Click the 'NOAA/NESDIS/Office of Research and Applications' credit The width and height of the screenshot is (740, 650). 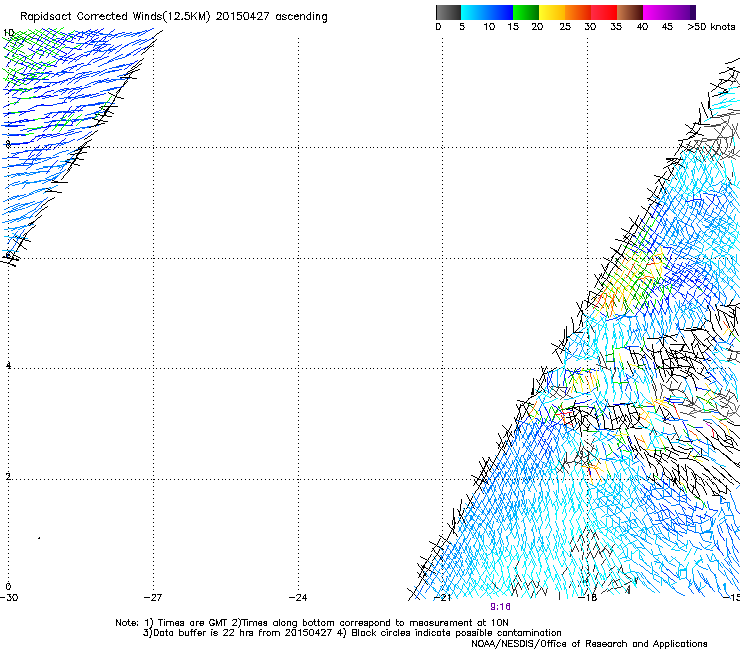(x=589, y=644)
